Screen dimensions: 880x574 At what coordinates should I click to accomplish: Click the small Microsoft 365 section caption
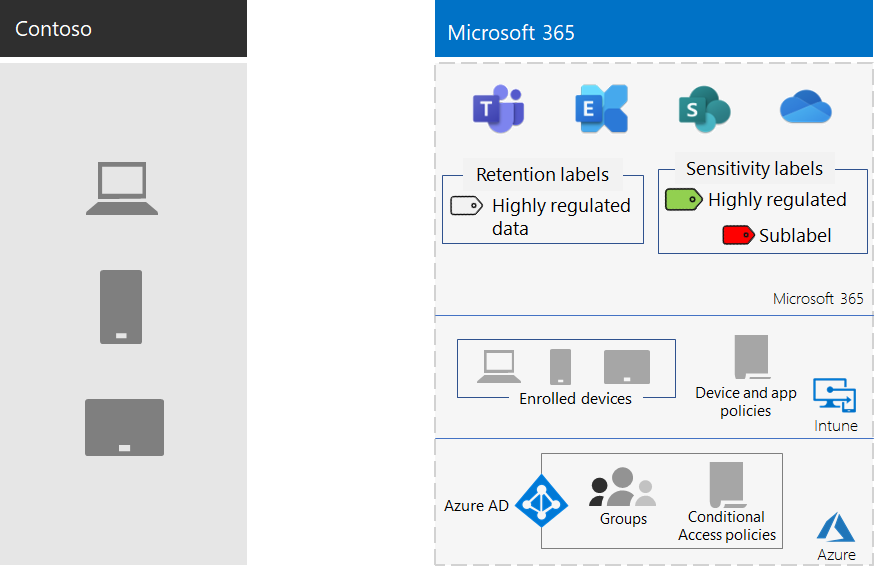(x=818, y=299)
